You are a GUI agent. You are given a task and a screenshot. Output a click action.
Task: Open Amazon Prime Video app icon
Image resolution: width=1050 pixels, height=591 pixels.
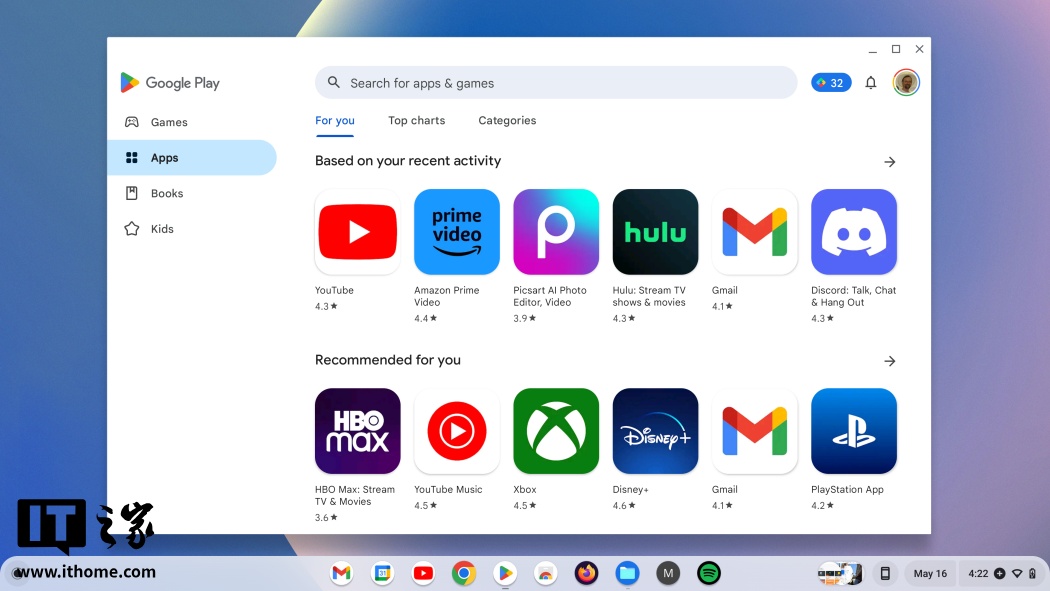(457, 232)
